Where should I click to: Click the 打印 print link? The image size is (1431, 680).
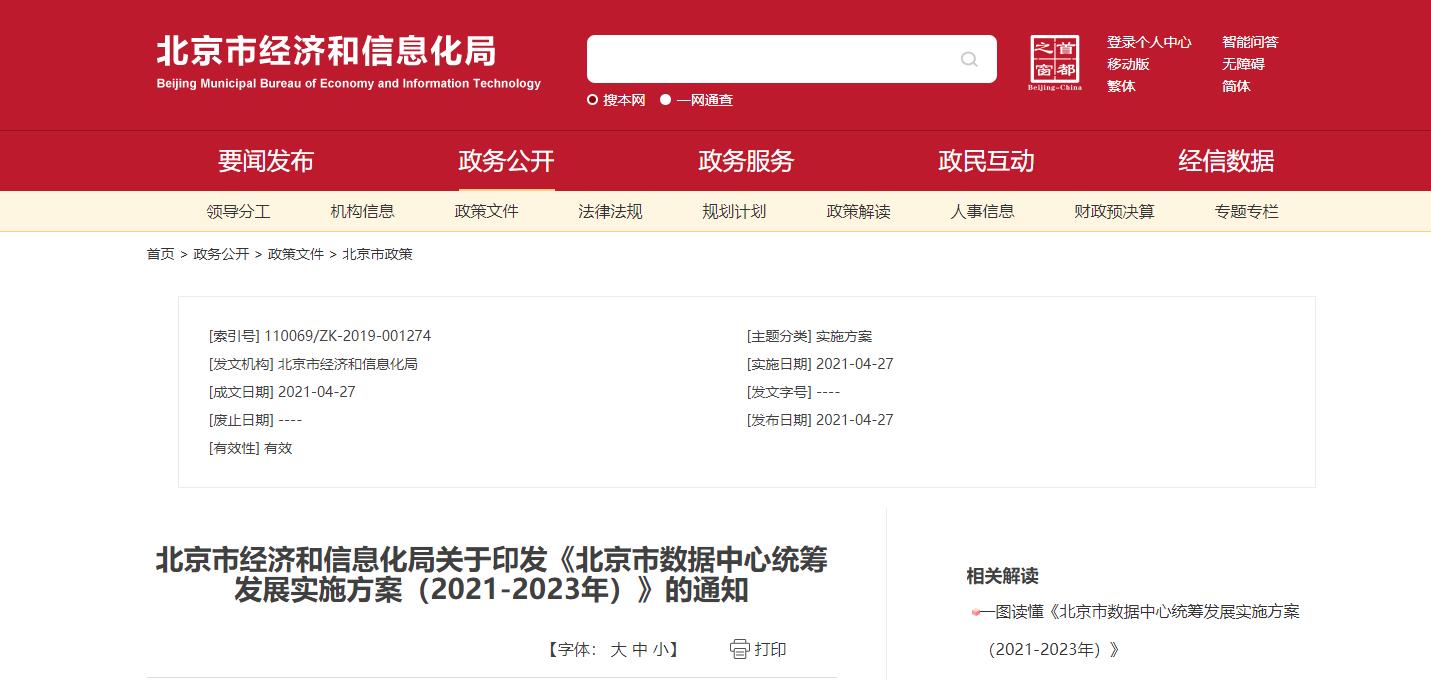pos(770,650)
